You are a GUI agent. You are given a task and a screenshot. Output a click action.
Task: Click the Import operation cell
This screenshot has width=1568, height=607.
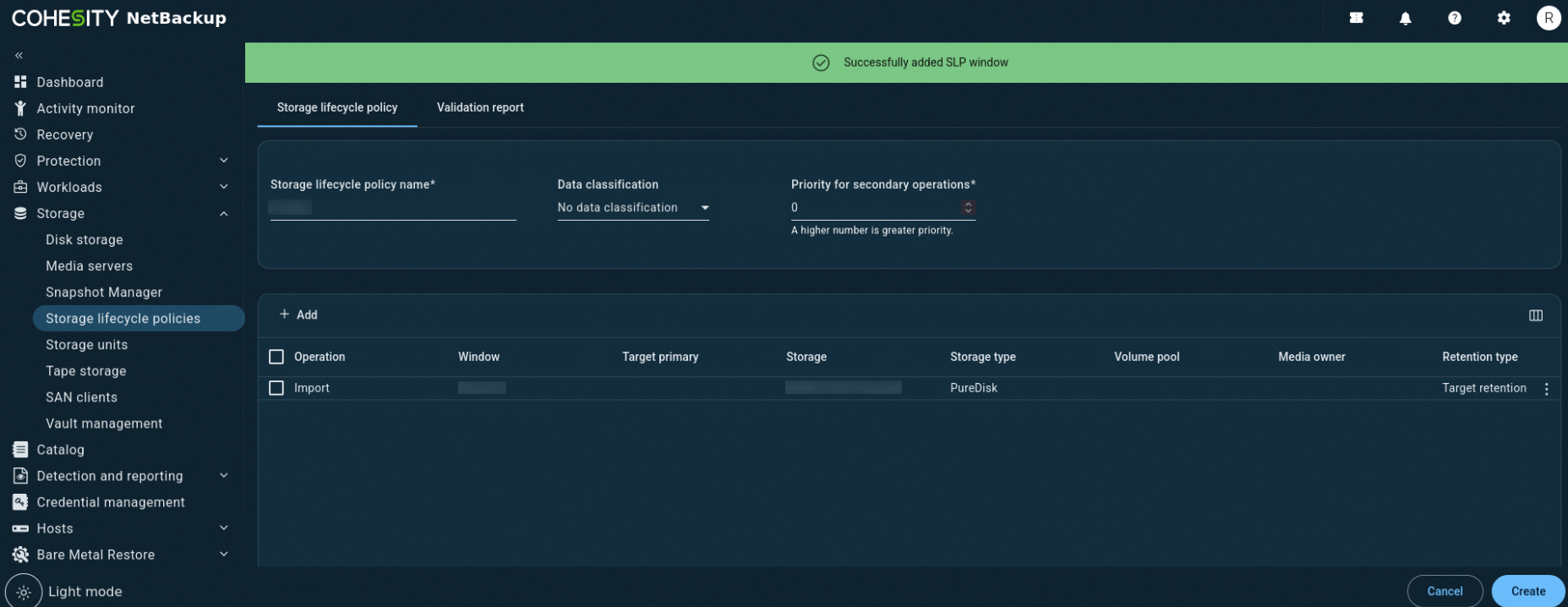tap(312, 388)
